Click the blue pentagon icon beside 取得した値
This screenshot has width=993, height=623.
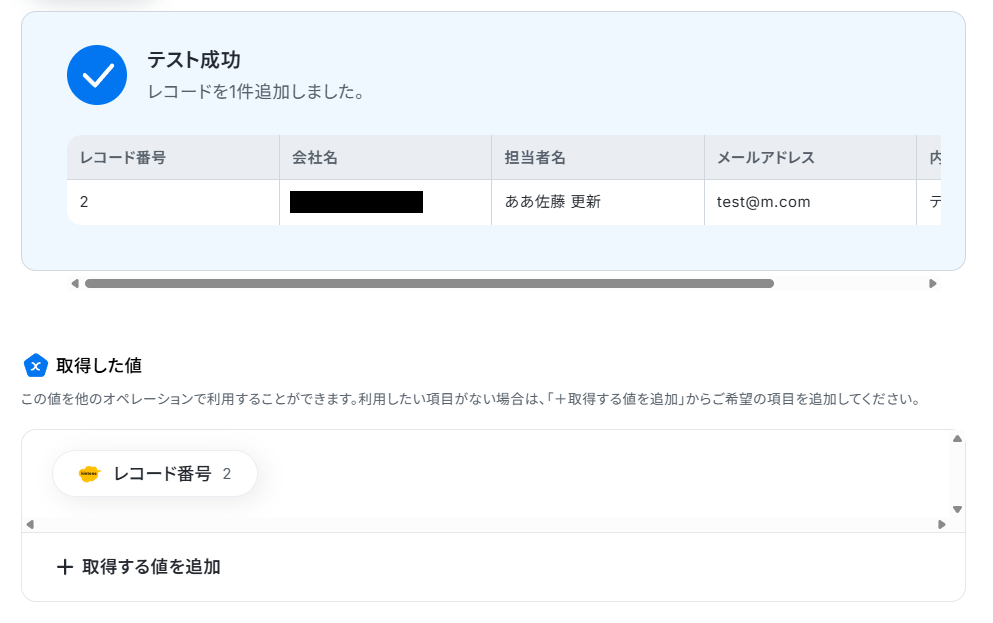pyautogui.click(x=35, y=365)
